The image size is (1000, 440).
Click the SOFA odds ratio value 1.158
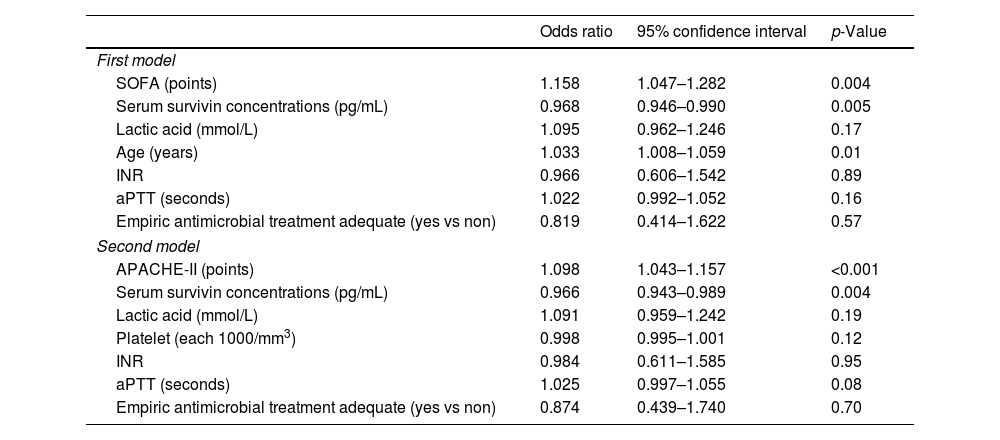click(x=559, y=83)
